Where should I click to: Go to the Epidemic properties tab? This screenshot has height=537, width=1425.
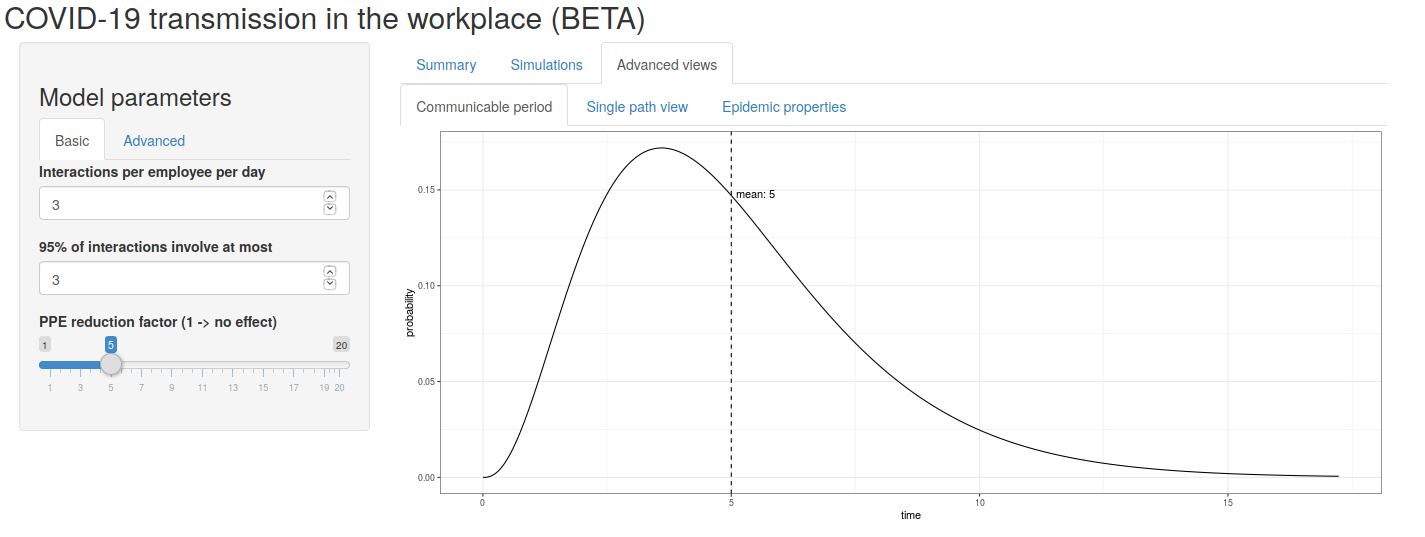coord(784,107)
